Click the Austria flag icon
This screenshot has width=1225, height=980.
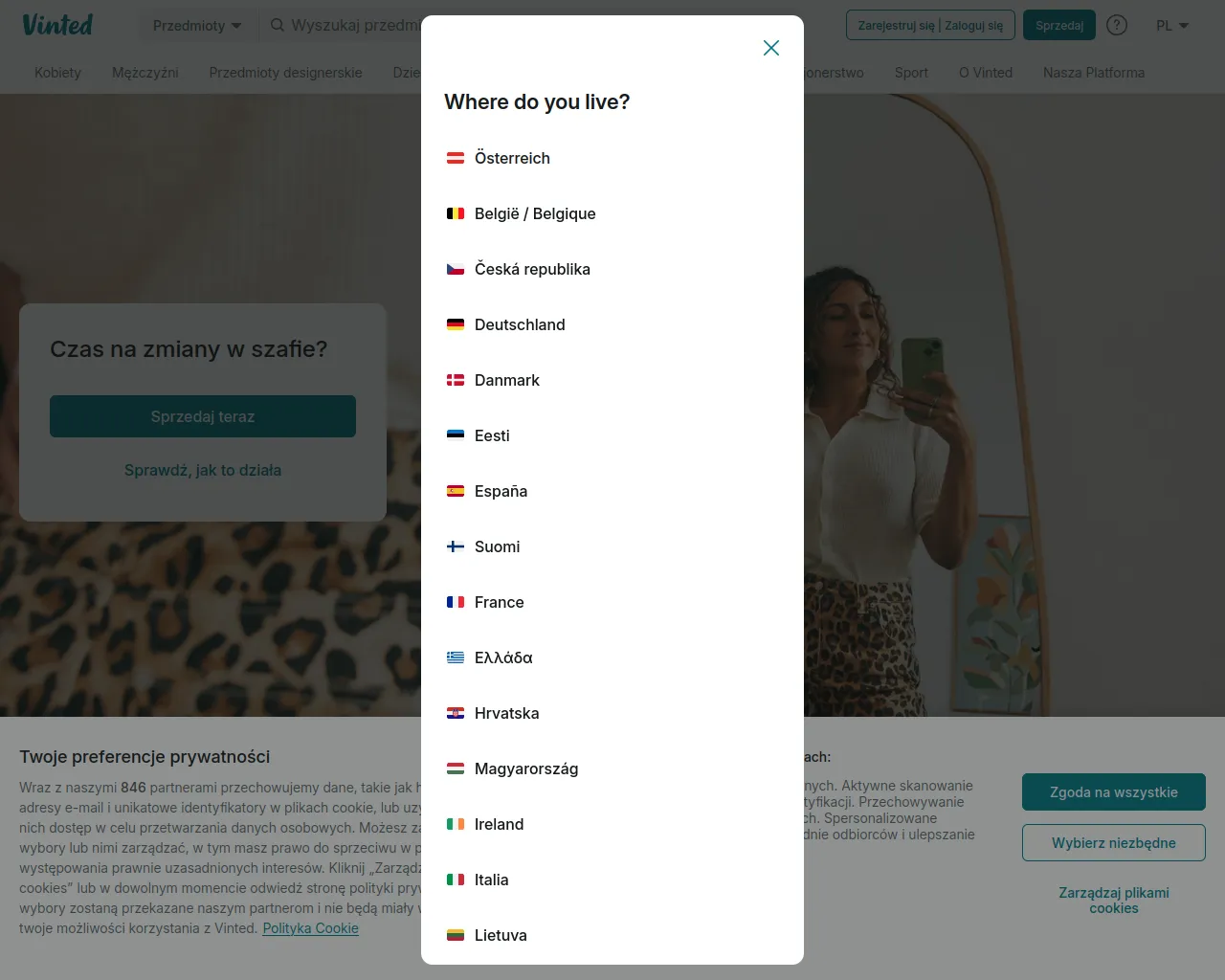456,158
